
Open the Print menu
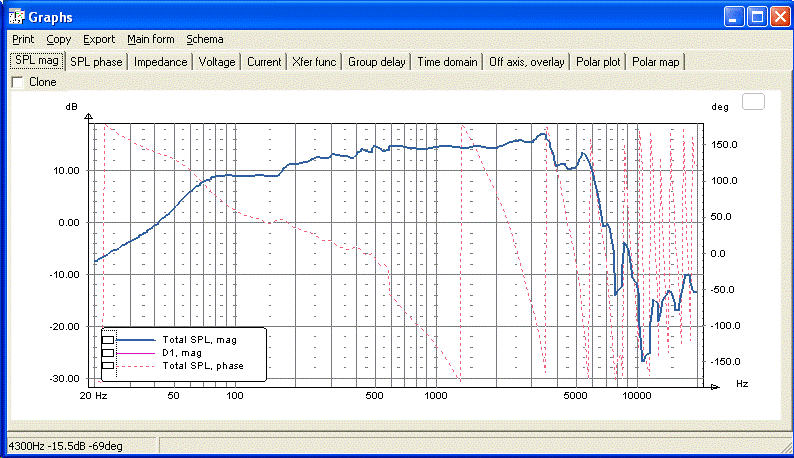pyautogui.click(x=23, y=39)
